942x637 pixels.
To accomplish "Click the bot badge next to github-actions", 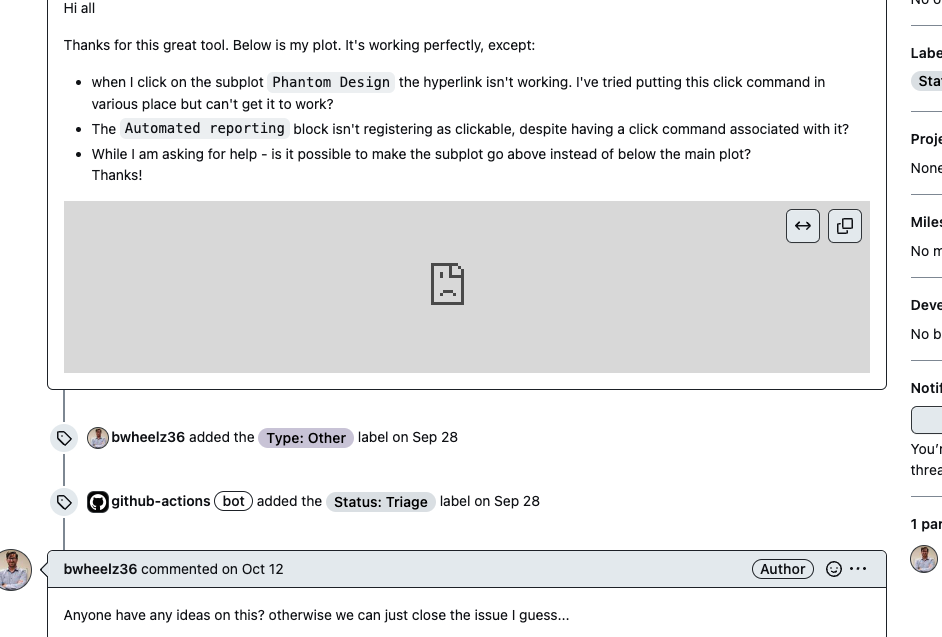I will [233, 501].
